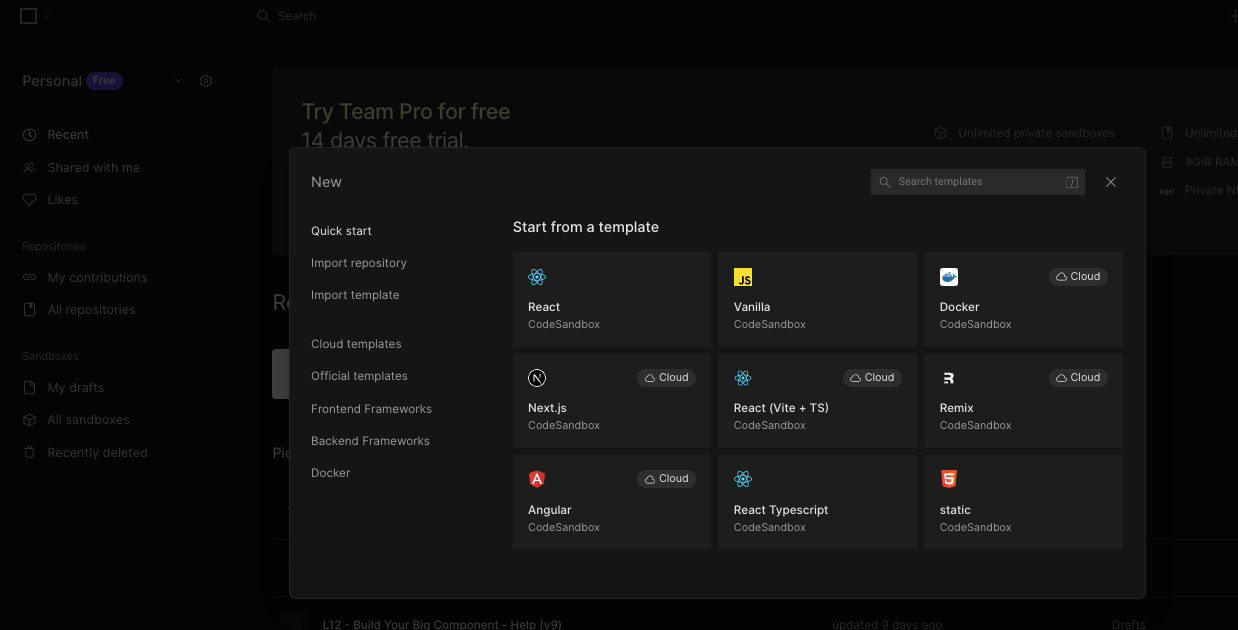Open workspace settings gear icon
1238x630 pixels.
pyautogui.click(x=206, y=81)
